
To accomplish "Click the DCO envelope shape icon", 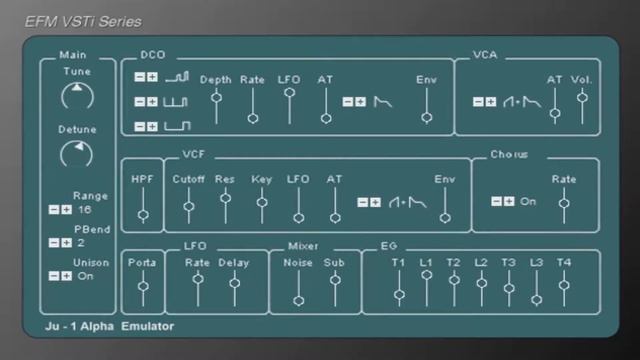I will coord(382,102).
